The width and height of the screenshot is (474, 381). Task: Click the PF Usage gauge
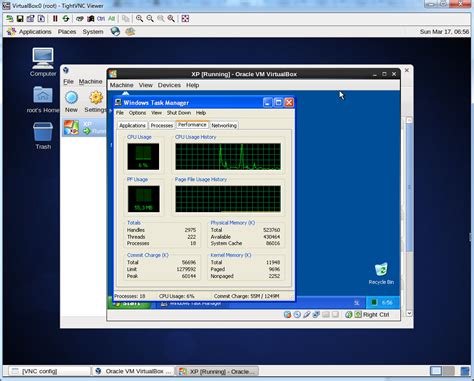tap(143, 199)
